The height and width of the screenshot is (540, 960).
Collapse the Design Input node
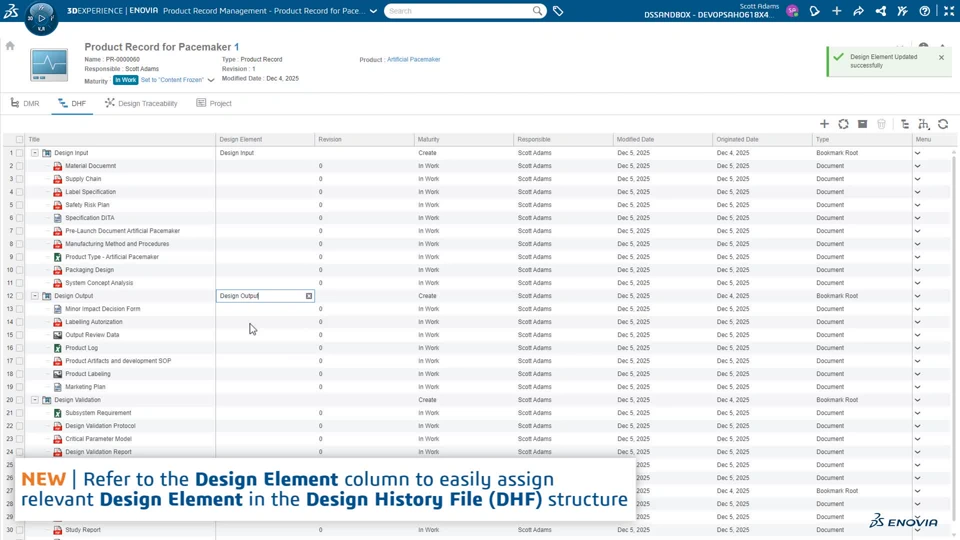pyautogui.click(x=35, y=153)
